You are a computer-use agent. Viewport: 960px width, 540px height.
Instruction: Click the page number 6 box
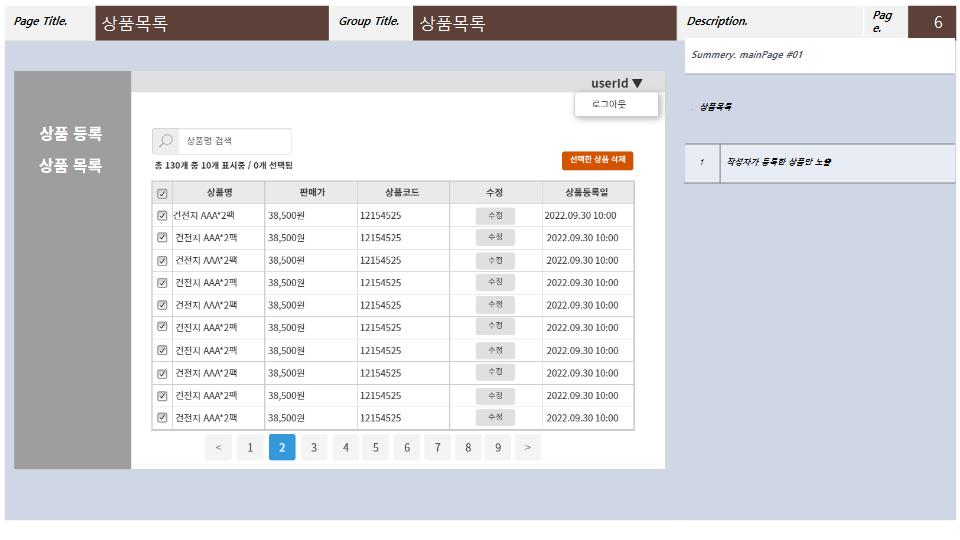931,23
